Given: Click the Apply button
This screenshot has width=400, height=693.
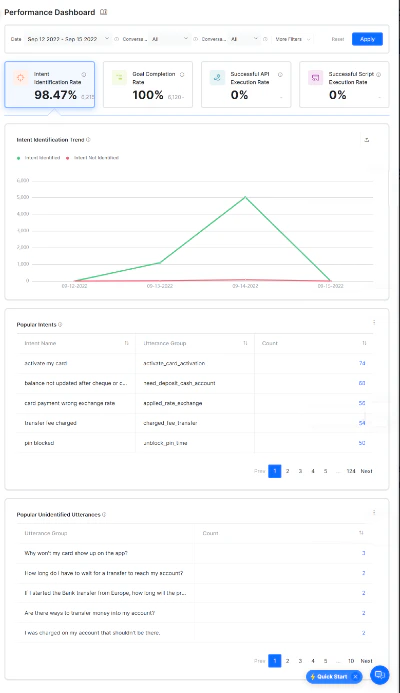Looking at the screenshot, I should pyautogui.click(x=367, y=39).
